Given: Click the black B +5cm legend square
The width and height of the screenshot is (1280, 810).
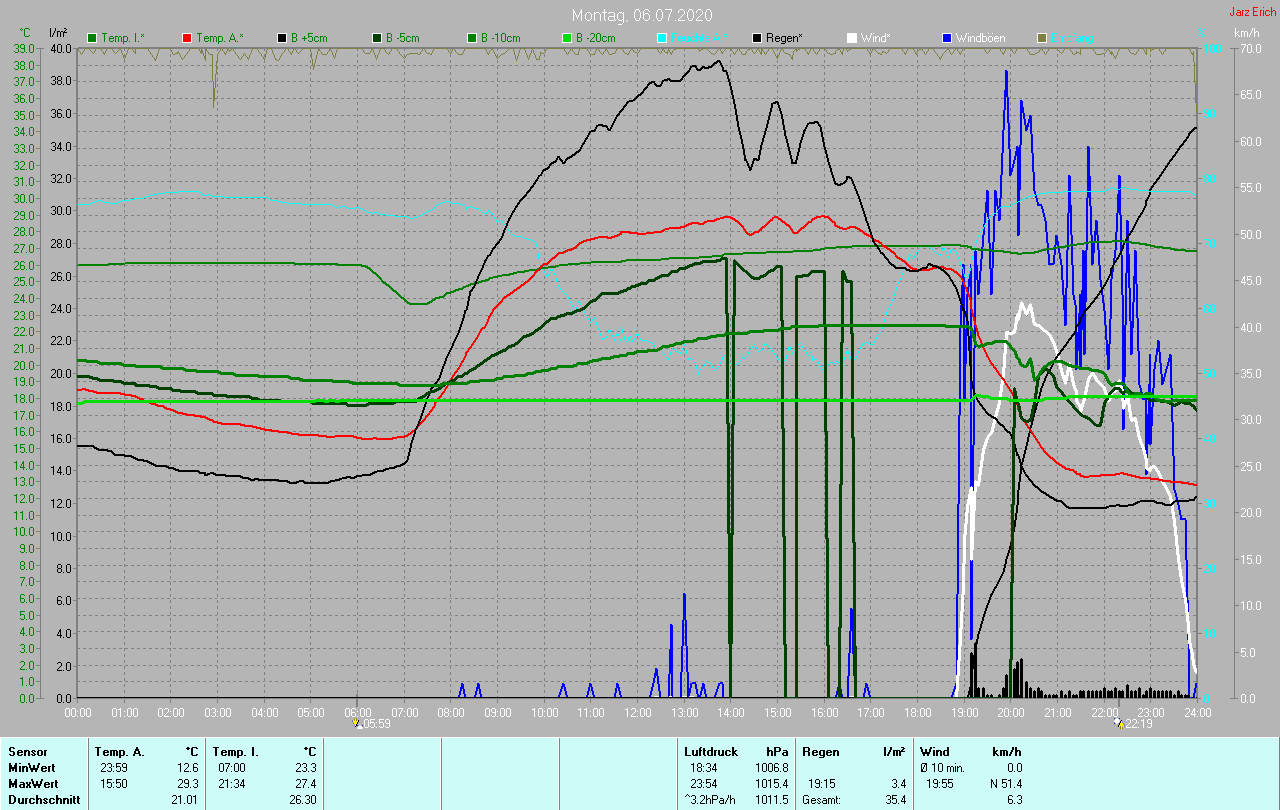Looking at the screenshot, I should pos(282,38).
